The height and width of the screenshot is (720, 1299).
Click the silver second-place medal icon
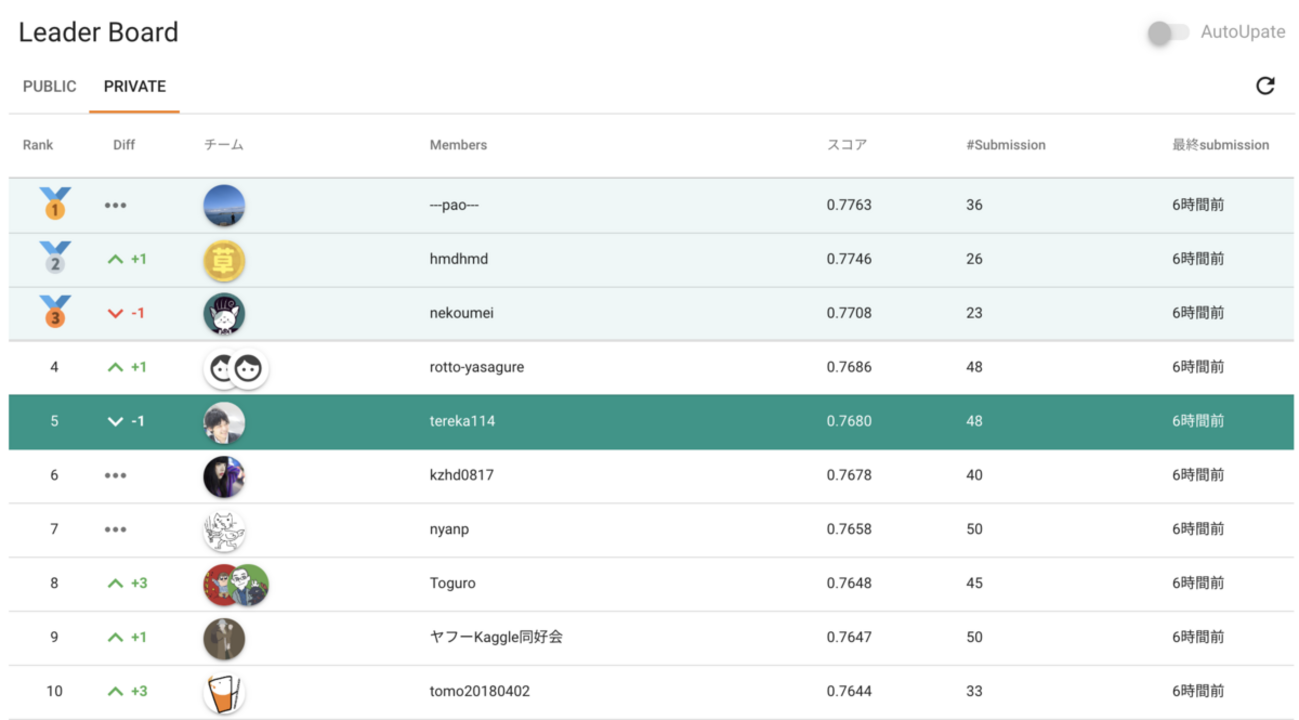tap(55, 258)
